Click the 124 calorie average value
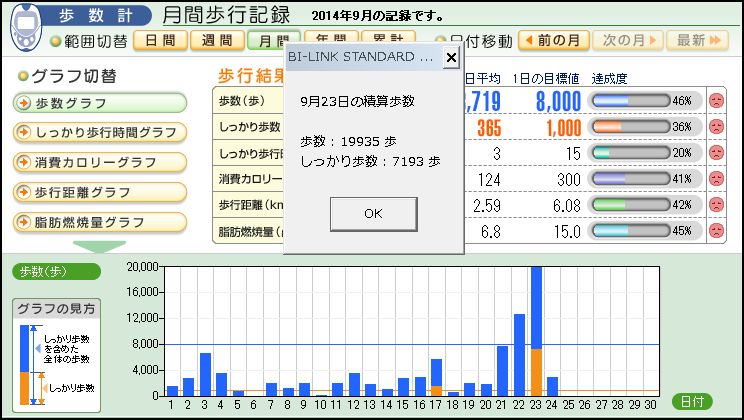This screenshot has width=744, height=420. [x=489, y=179]
